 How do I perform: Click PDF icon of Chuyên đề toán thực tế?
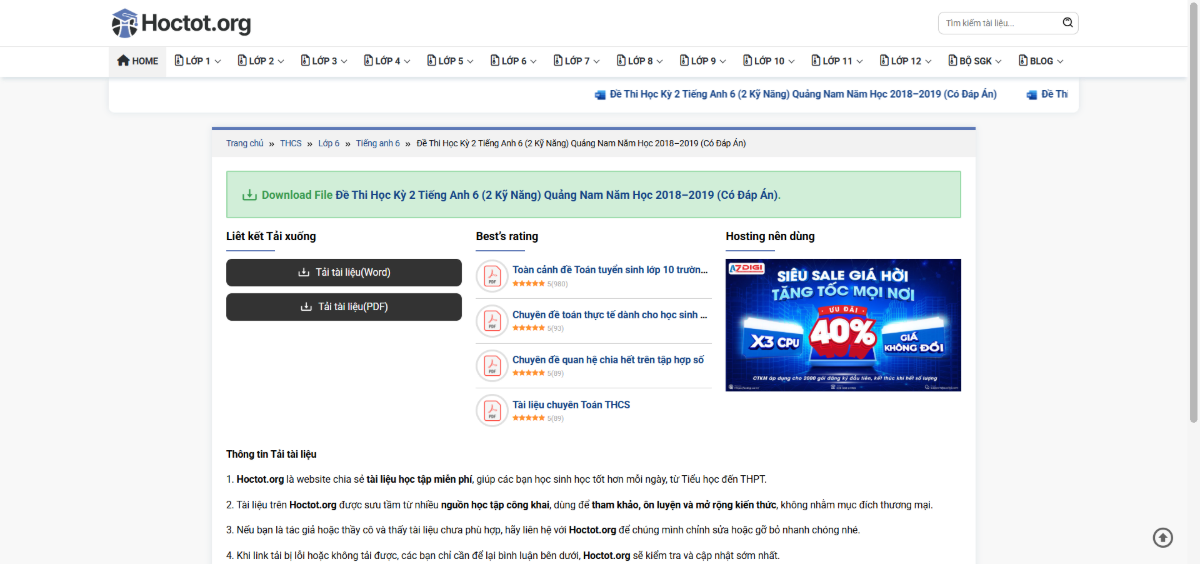click(492, 321)
